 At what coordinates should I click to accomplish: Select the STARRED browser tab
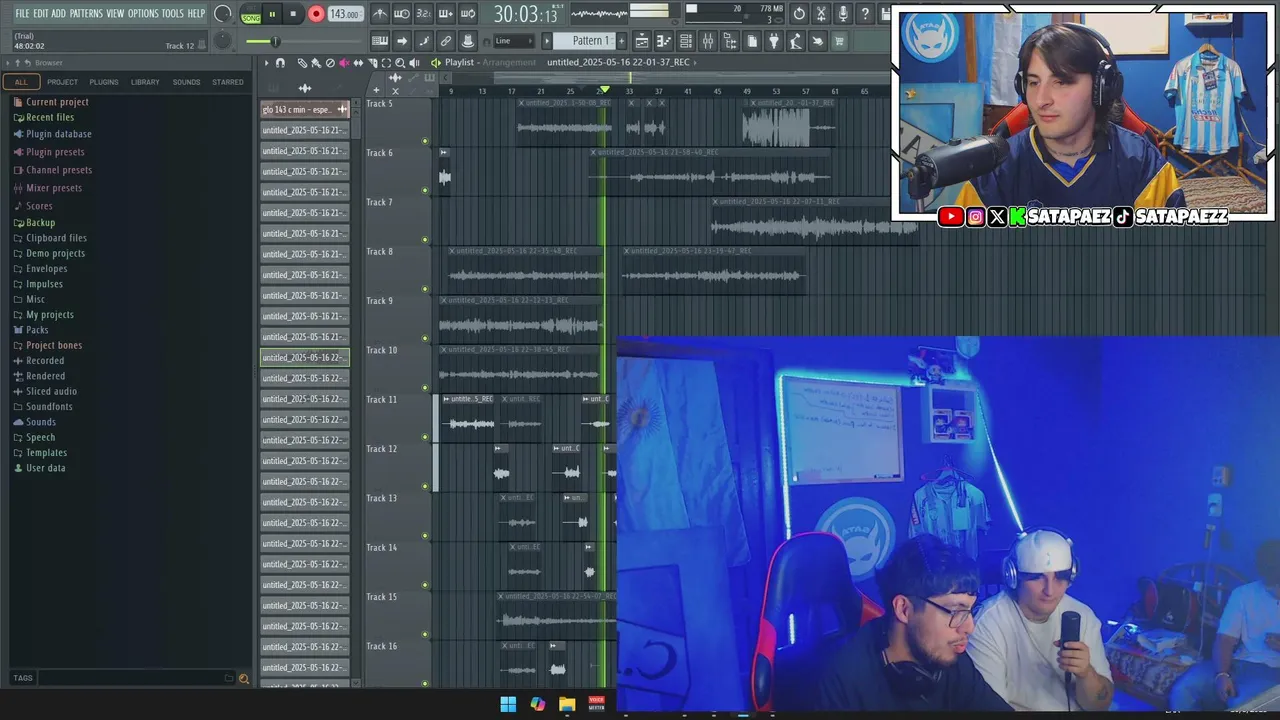[x=228, y=82]
